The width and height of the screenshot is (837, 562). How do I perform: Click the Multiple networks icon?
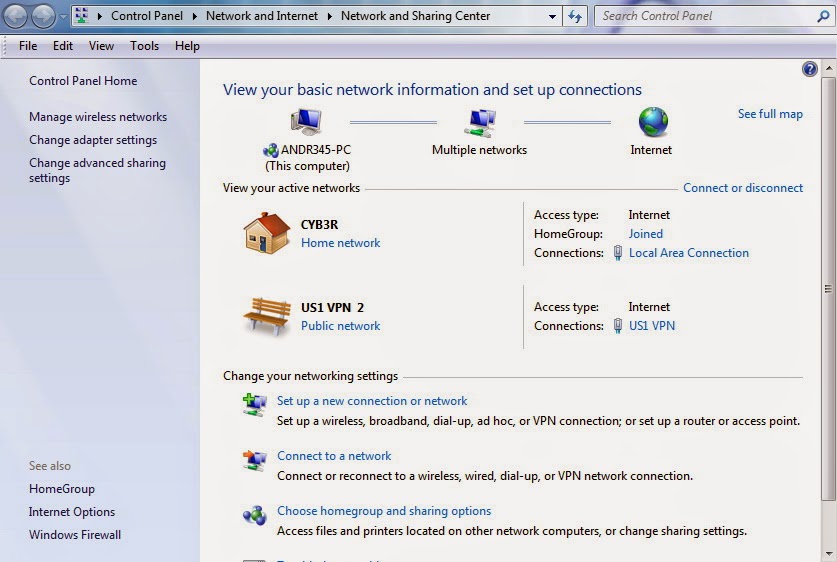click(x=479, y=122)
